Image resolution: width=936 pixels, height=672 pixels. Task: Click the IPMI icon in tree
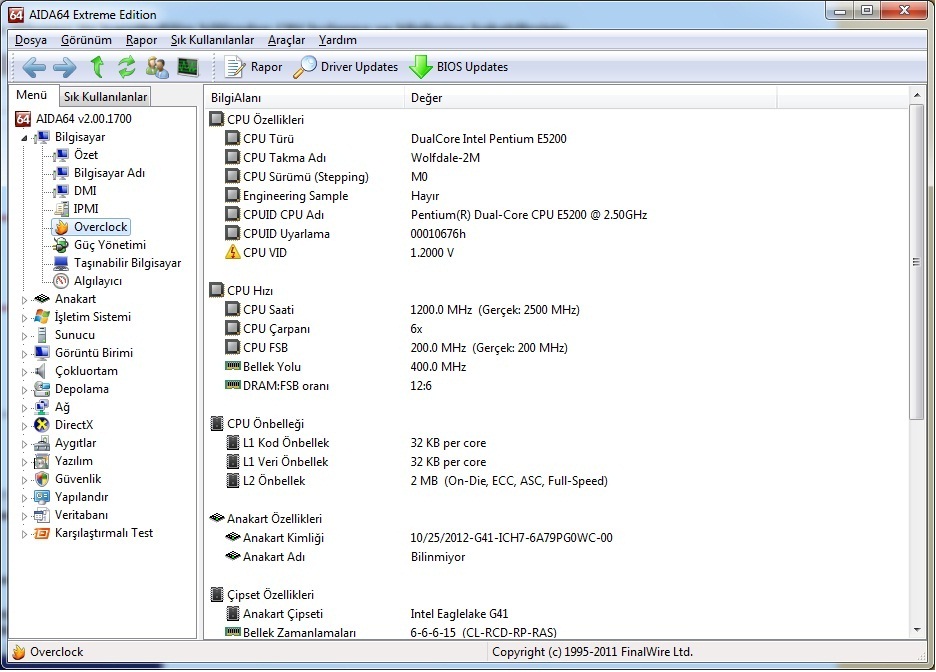click(61, 209)
